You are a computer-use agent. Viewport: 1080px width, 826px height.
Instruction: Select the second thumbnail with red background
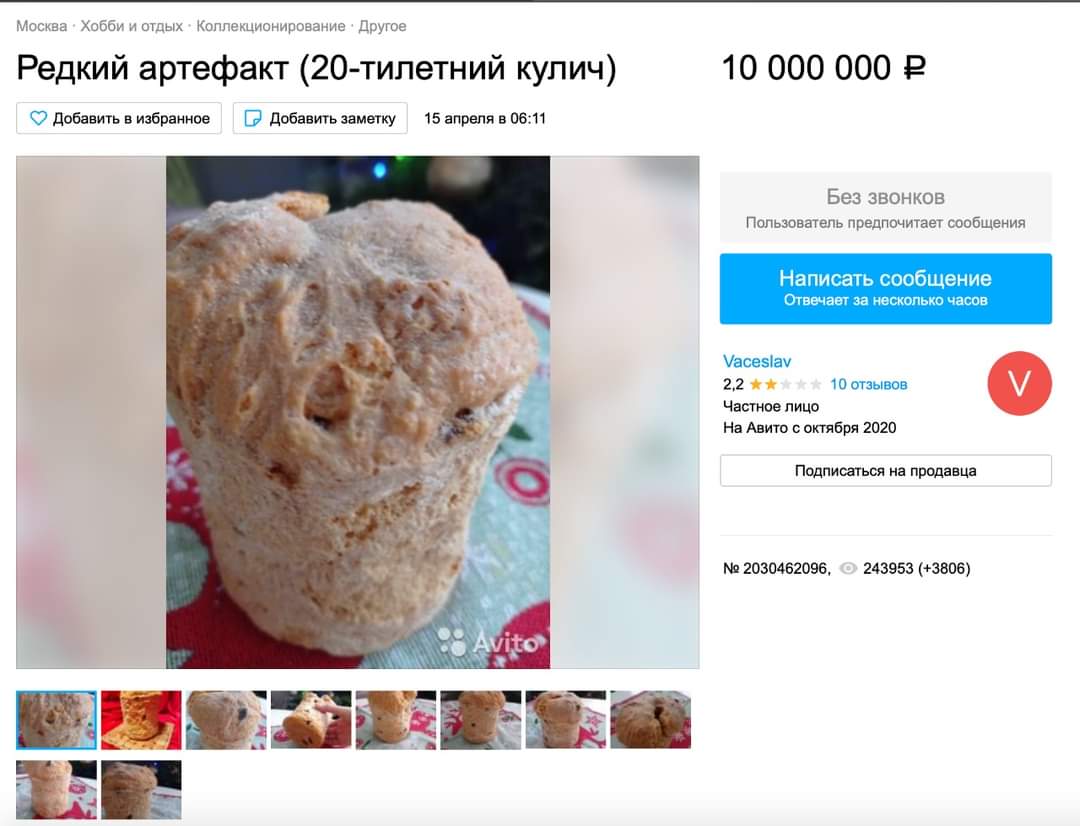141,720
